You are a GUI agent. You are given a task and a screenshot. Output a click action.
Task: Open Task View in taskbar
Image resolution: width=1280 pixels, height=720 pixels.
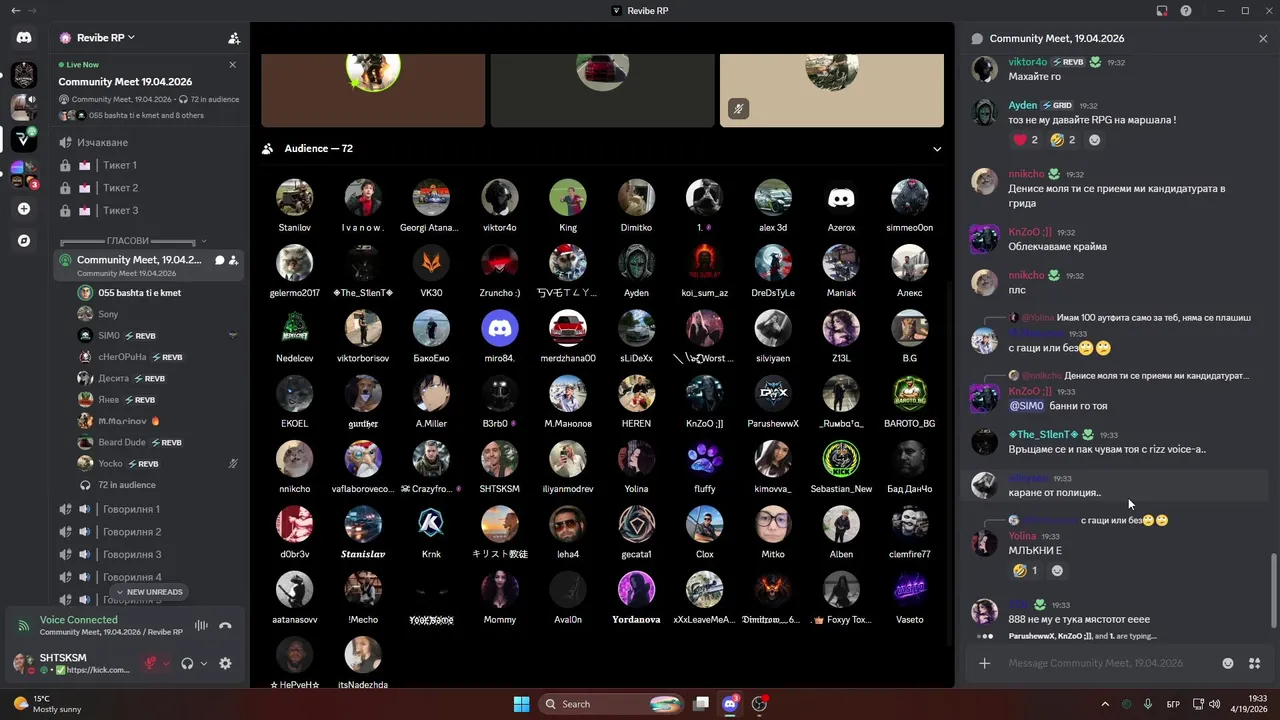click(702, 704)
